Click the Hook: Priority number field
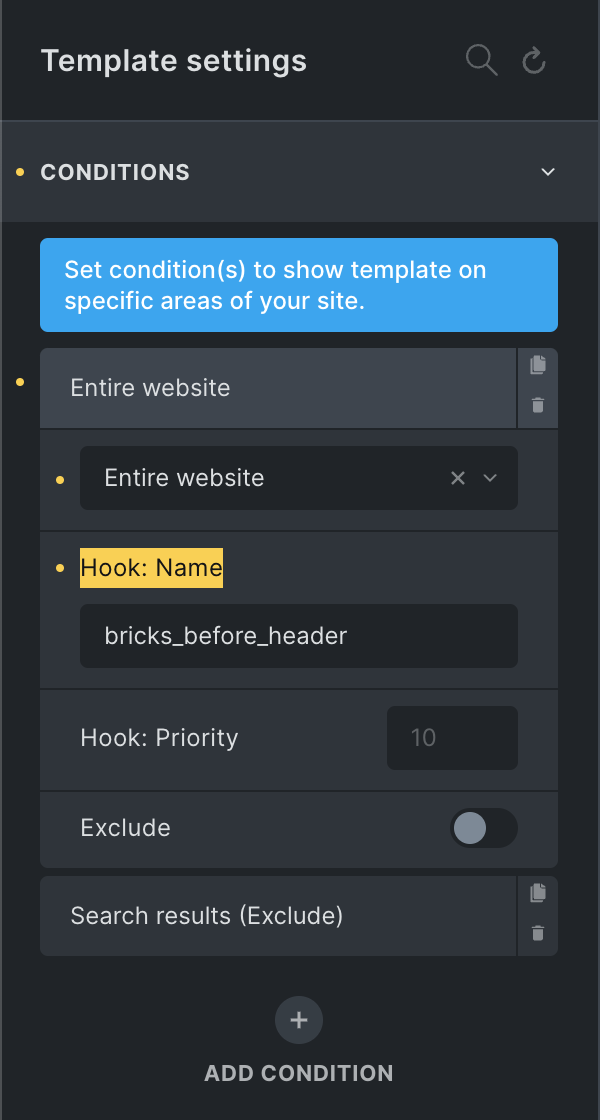 pos(452,738)
